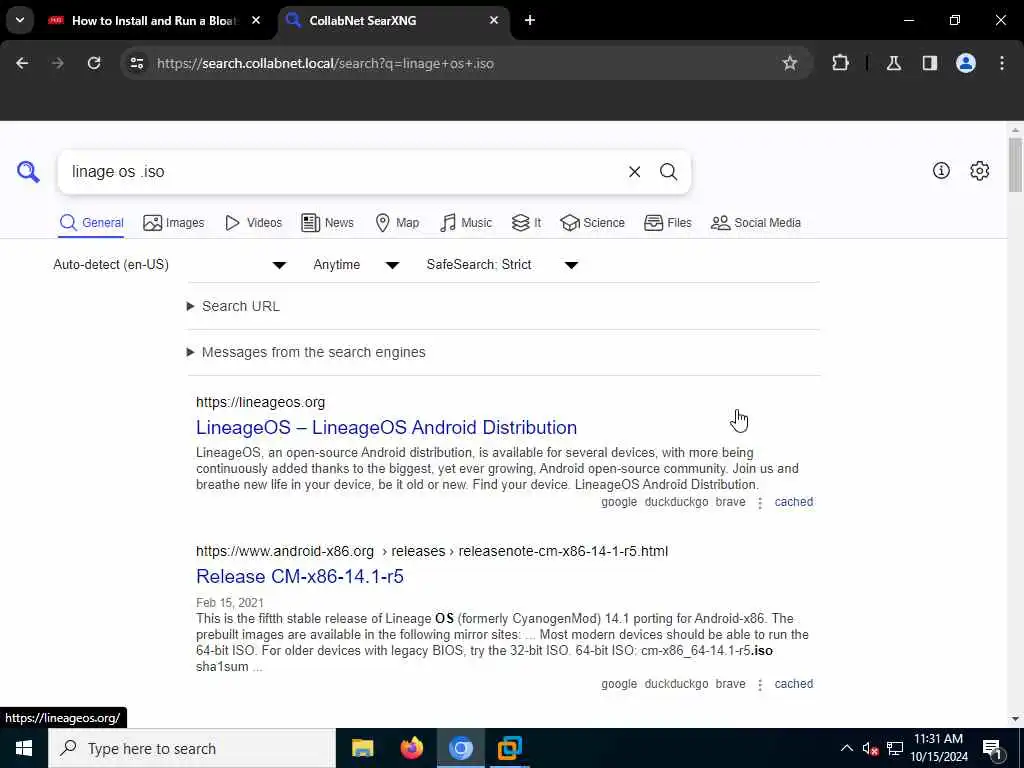Open the About info icon
The width and height of the screenshot is (1024, 768).
point(941,170)
